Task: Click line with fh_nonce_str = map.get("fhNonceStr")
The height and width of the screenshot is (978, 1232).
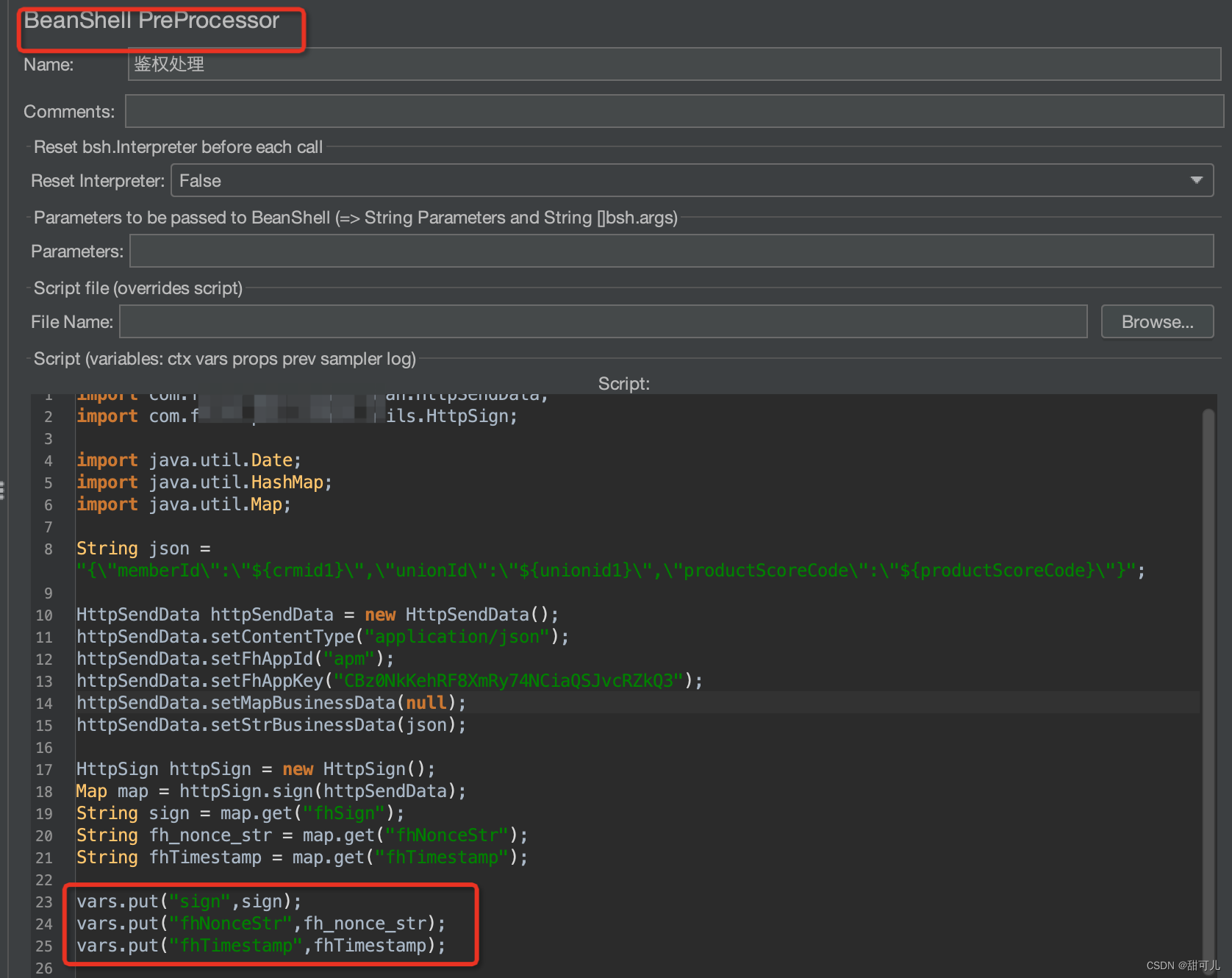Action: tap(302, 835)
